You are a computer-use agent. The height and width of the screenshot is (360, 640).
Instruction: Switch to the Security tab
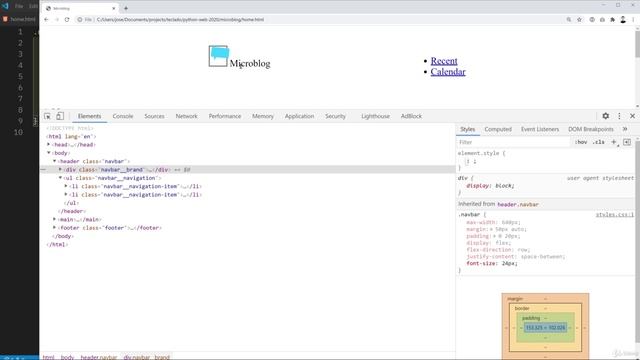click(336, 116)
